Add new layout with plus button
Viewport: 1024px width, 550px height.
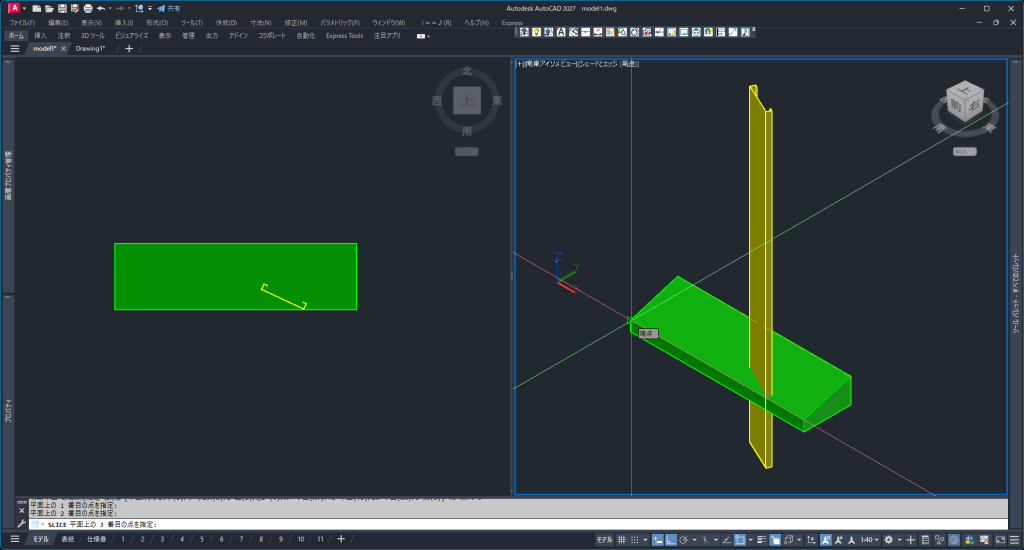[341, 539]
